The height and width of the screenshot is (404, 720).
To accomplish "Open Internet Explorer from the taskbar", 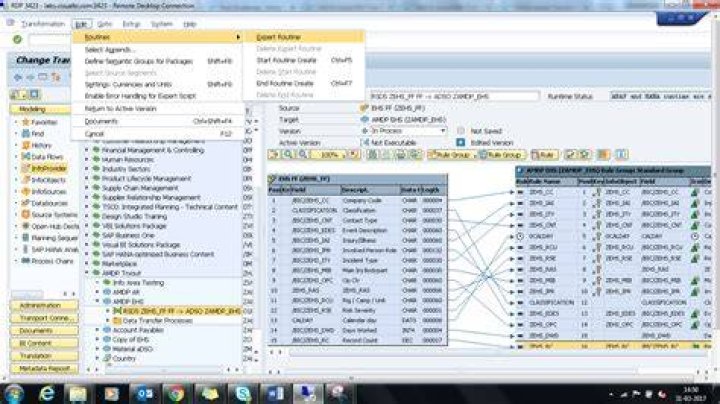I will tap(46, 393).
